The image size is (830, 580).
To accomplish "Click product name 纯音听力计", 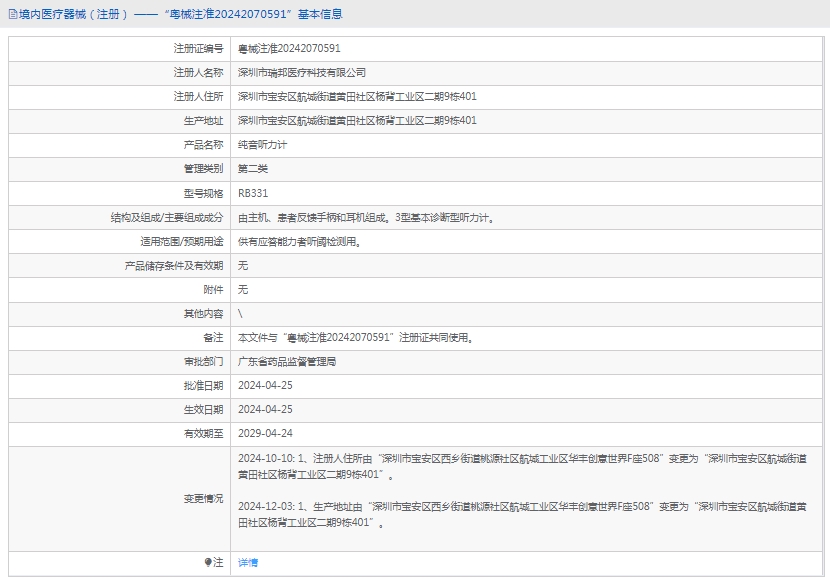I will coord(263,145).
